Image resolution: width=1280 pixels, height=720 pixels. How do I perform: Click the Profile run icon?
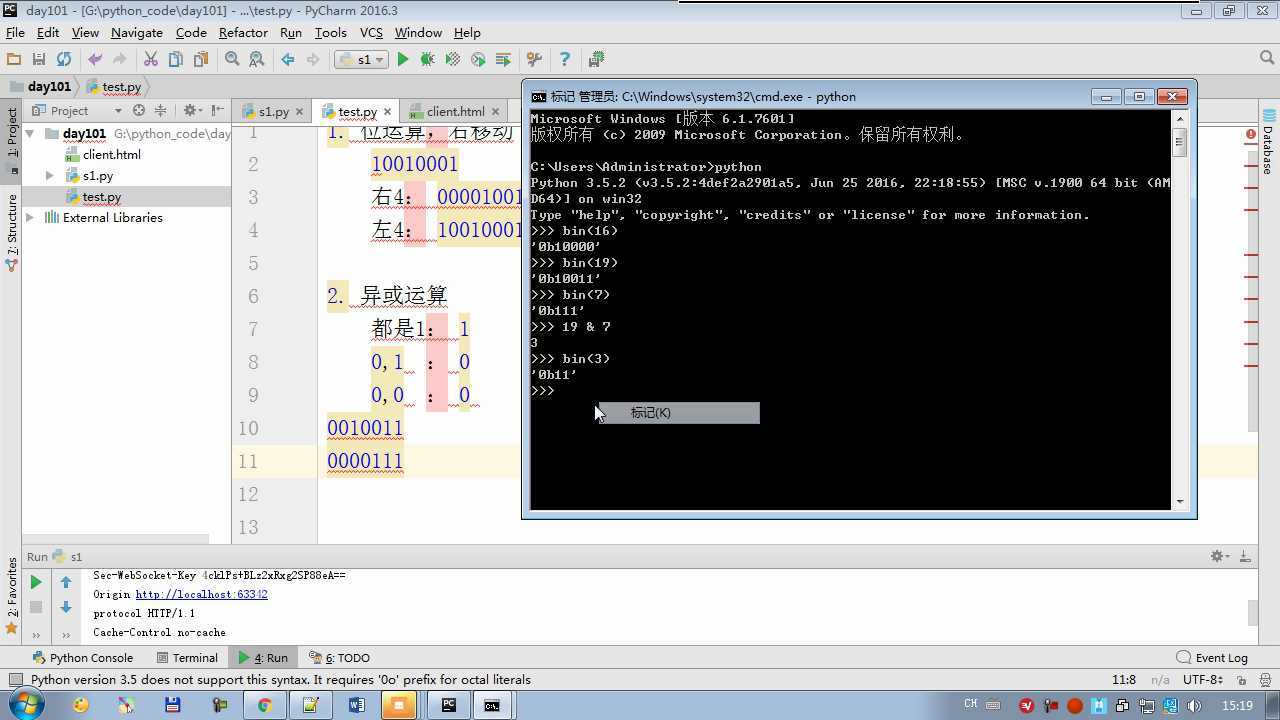pyautogui.click(x=478, y=60)
